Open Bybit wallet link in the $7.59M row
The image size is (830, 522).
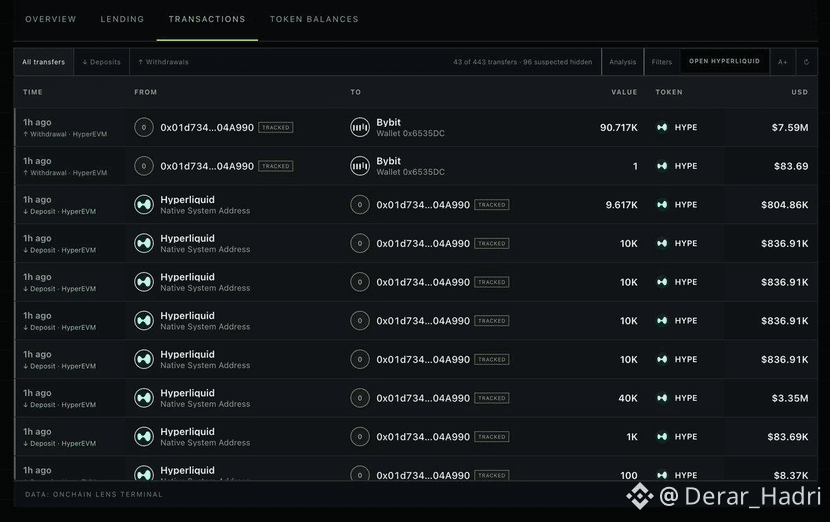pos(410,128)
